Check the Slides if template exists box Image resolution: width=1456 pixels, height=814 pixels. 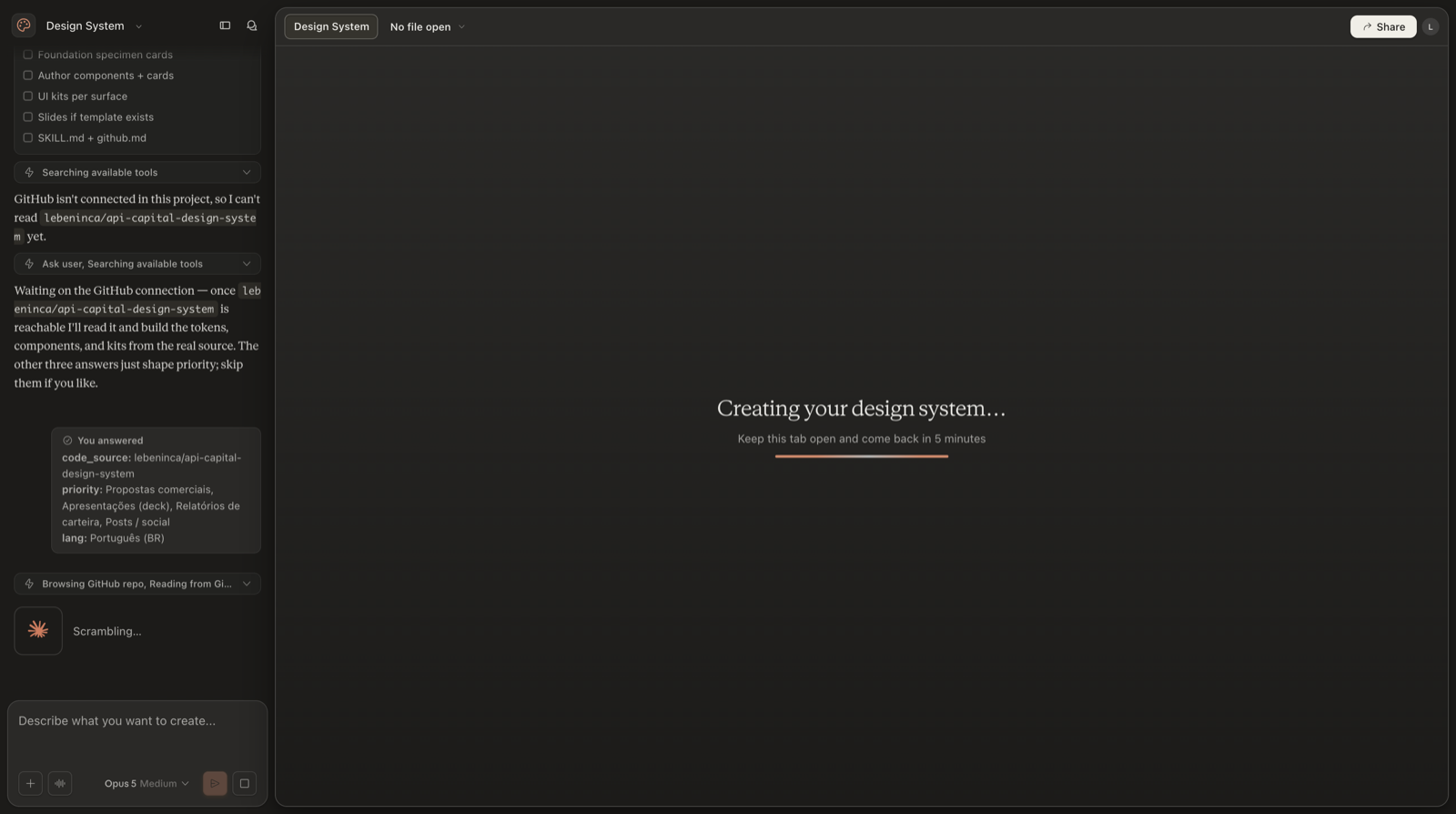click(27, 117)
